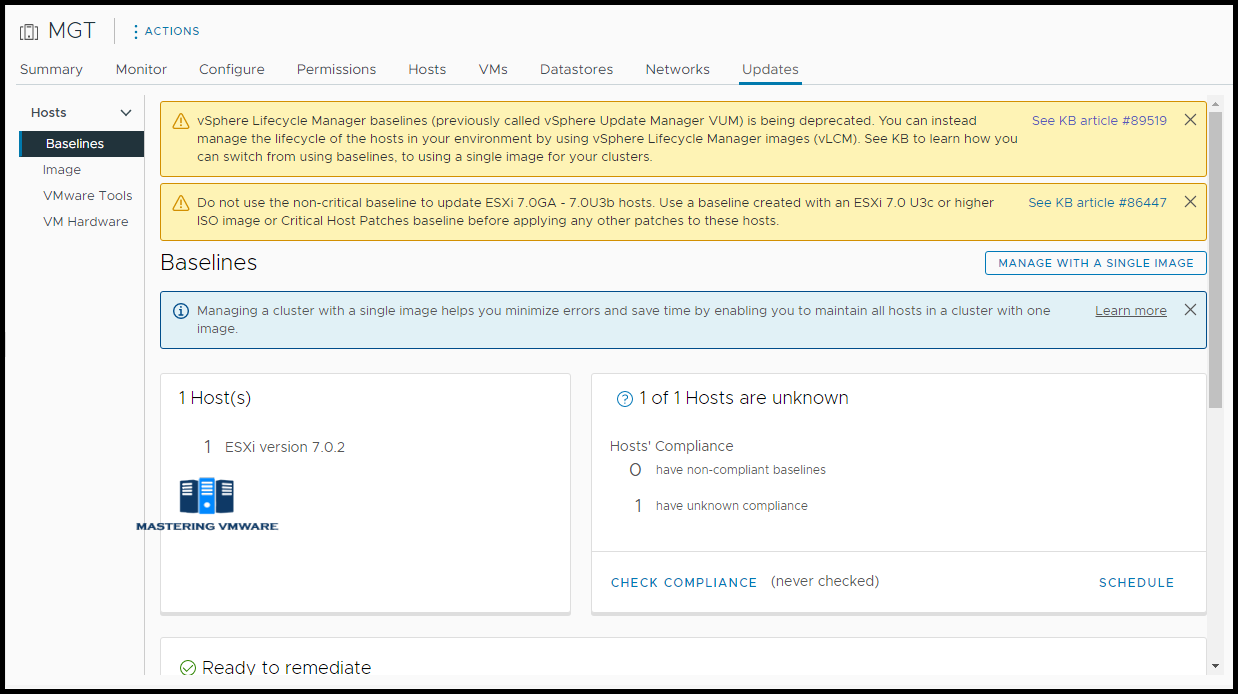1238x694 pixels.
Task: Click the 'Baselines' page heading
Action: pos(209,263)
